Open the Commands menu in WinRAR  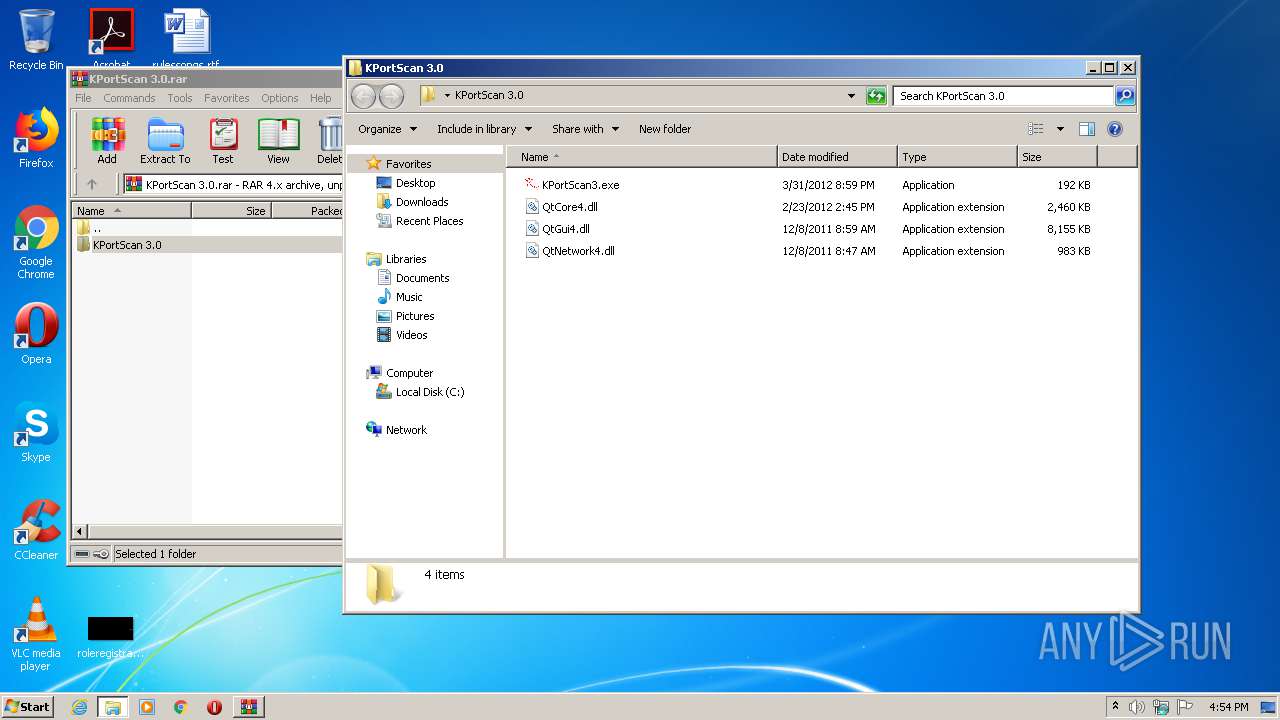tap(129, 98)
